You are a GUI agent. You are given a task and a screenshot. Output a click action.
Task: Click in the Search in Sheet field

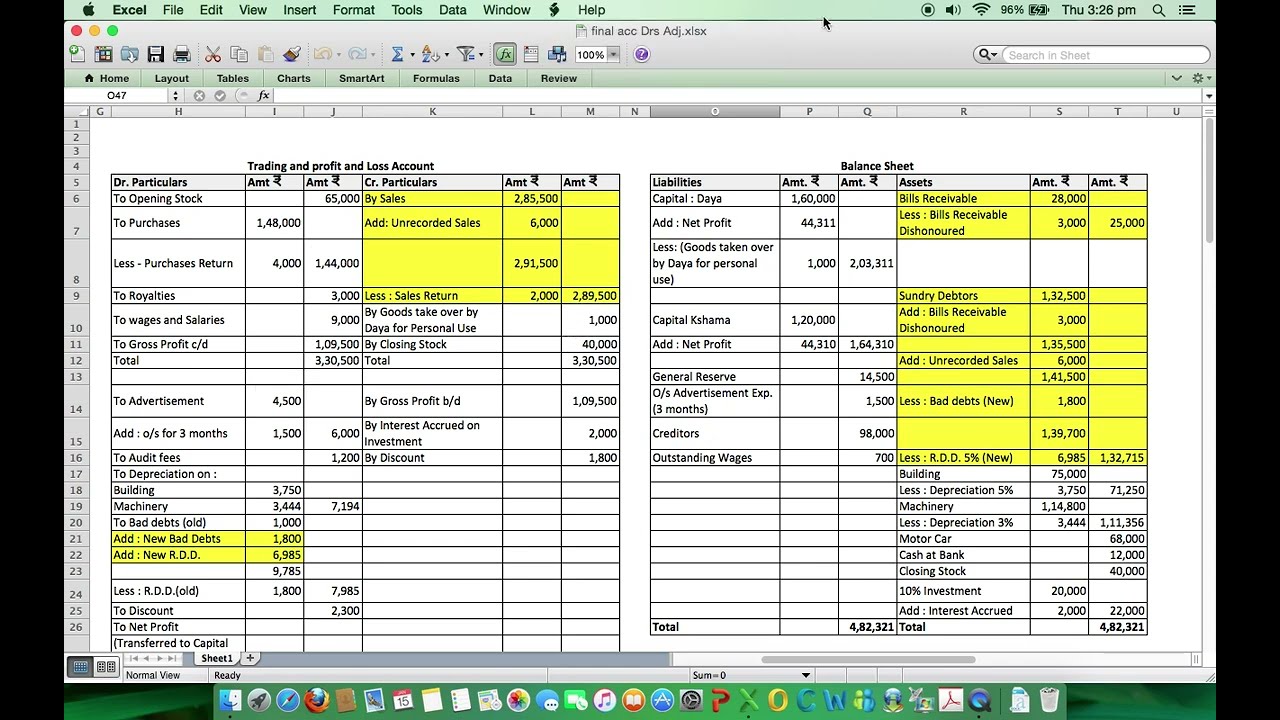(x=1105, y=55)
